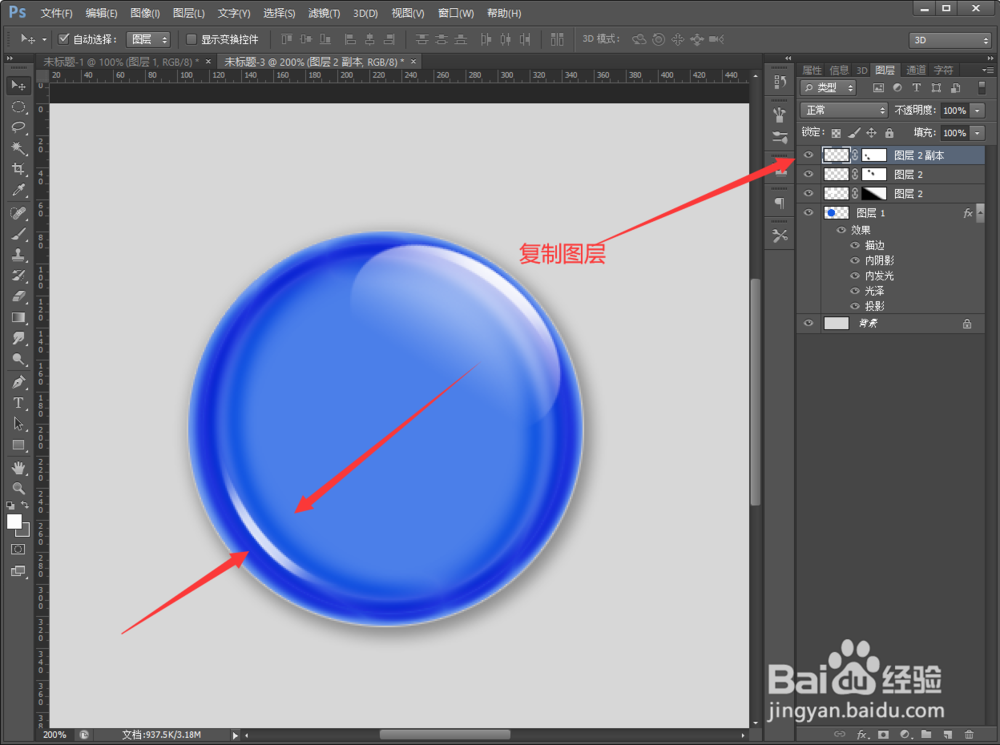Open the 窗口(W) menu
This screenshot has height=745, width=1000.
456,13
